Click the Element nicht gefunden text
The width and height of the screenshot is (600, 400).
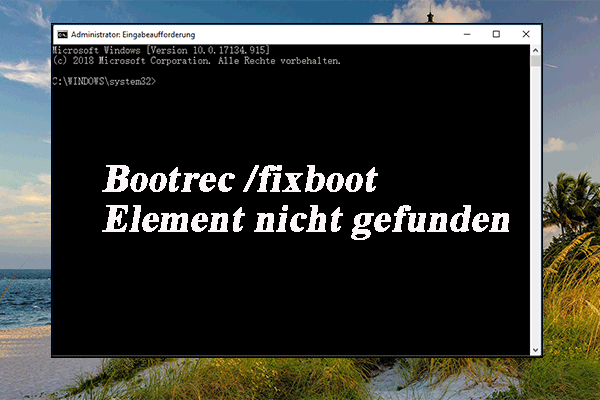(x=306, y=221)
